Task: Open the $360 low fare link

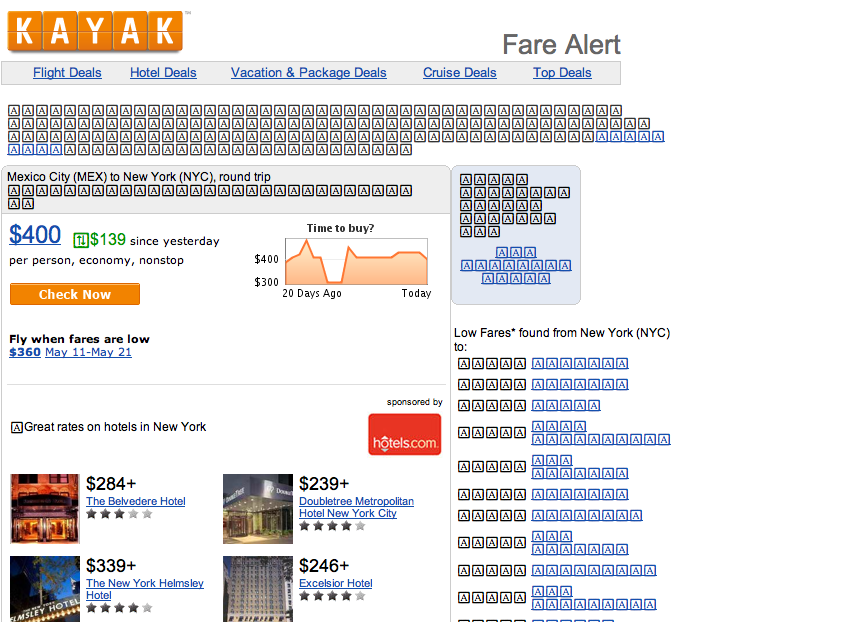Action: 25,352
